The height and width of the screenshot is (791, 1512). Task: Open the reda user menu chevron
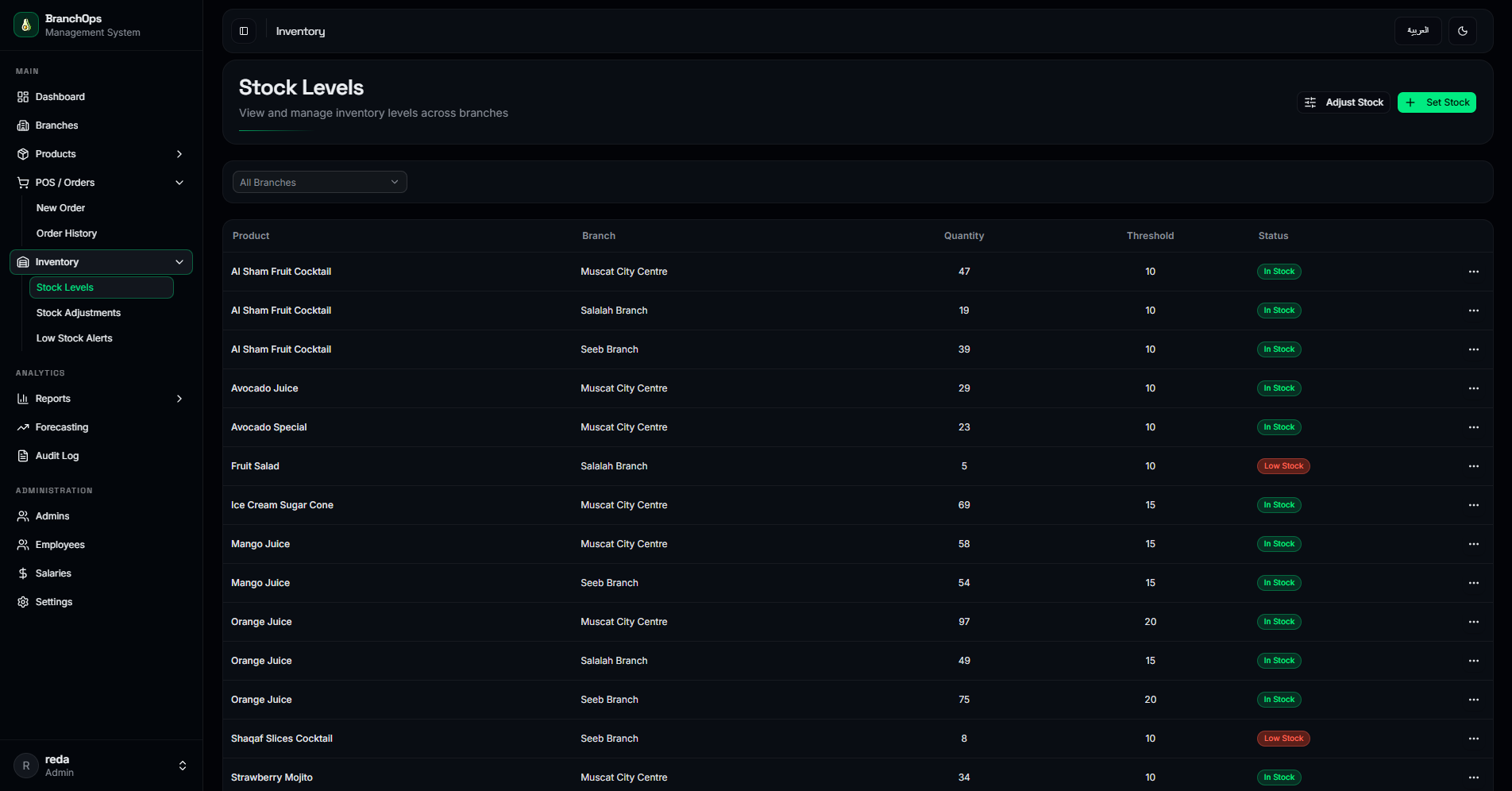click(x=183, y=766)
